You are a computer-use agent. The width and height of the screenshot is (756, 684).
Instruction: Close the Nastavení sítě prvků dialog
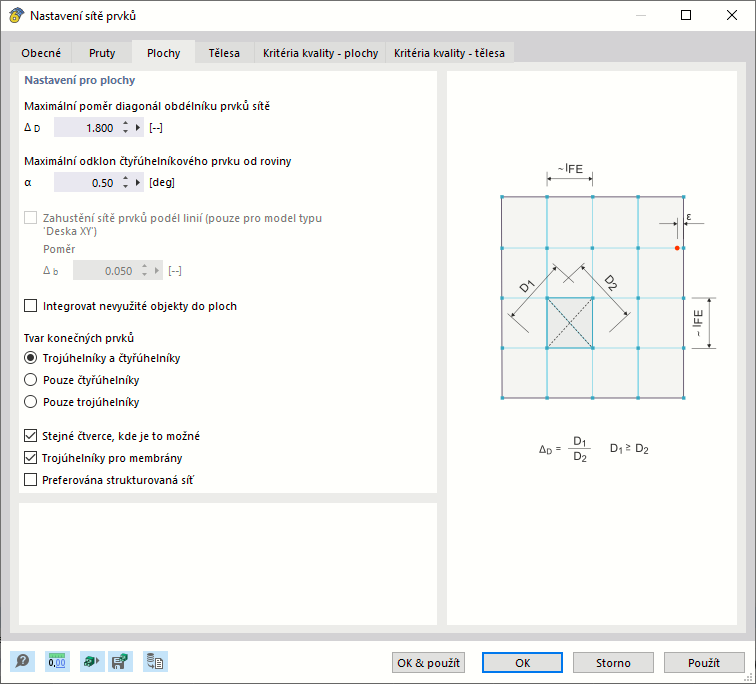tap(731, 15)
